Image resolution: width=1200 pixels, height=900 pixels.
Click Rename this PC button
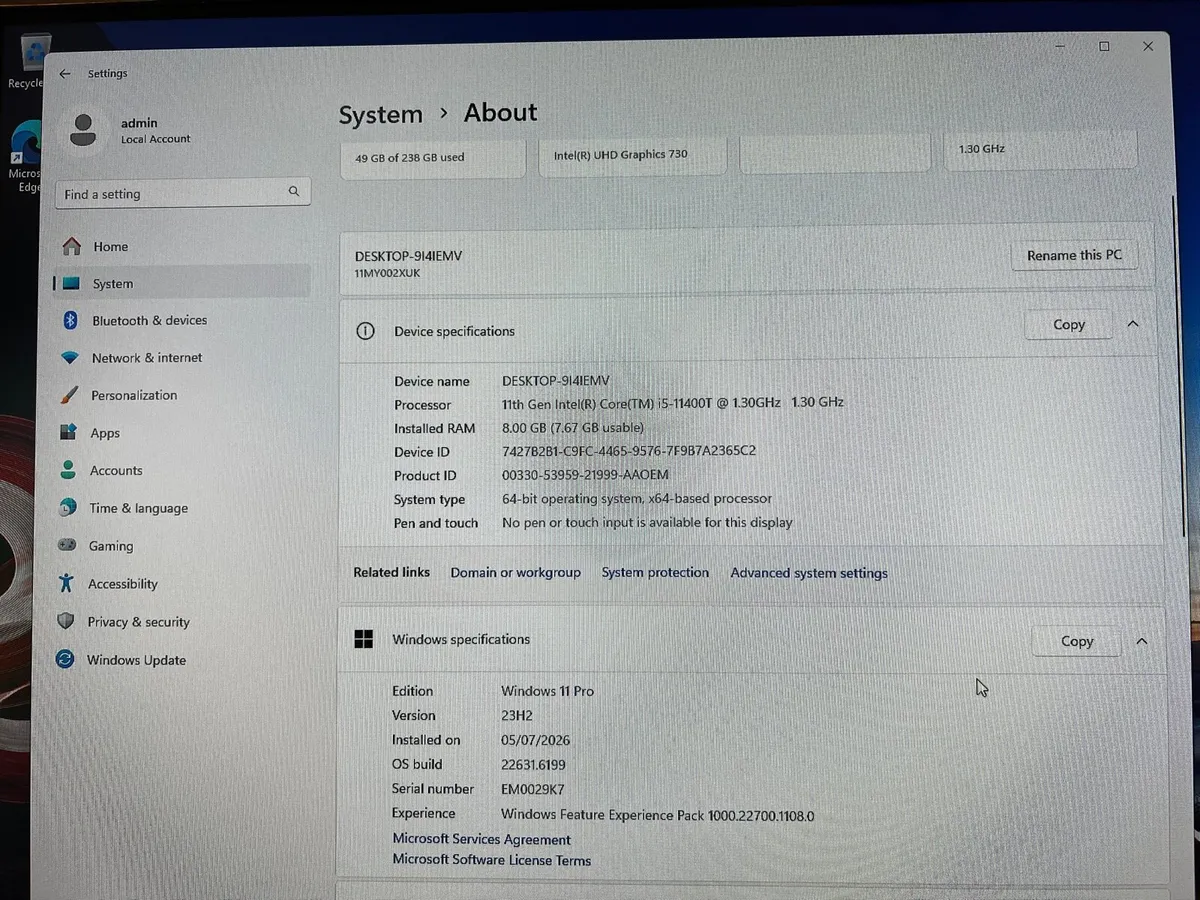1074,255
